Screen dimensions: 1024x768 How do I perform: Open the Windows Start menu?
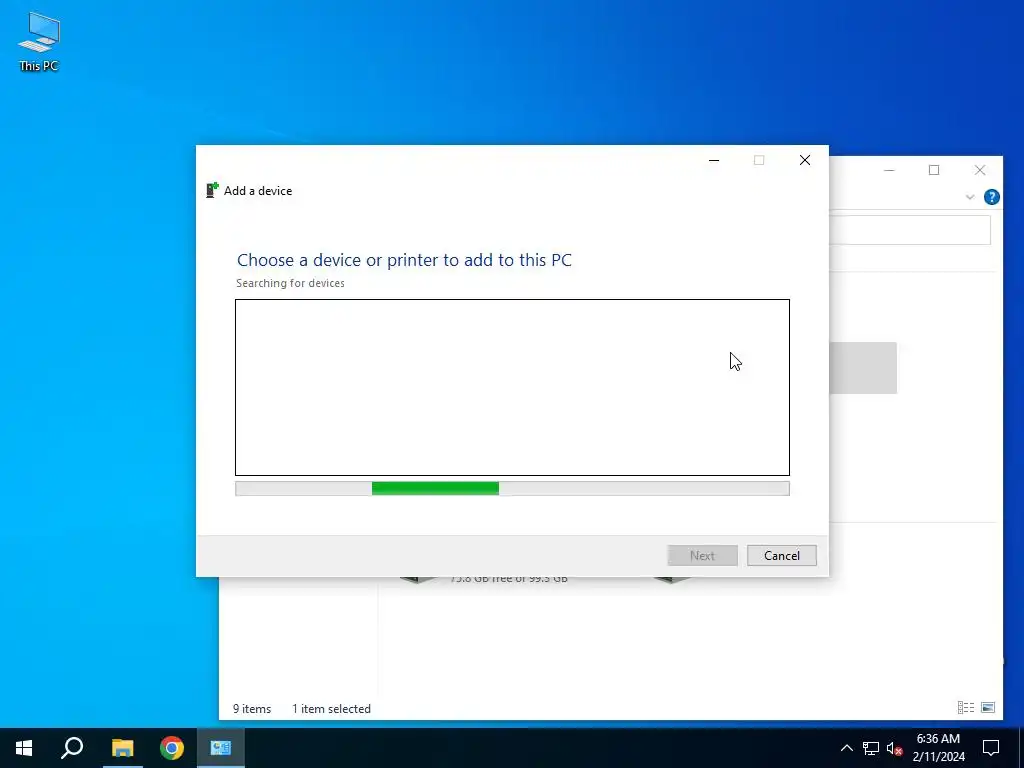(24, 748)
